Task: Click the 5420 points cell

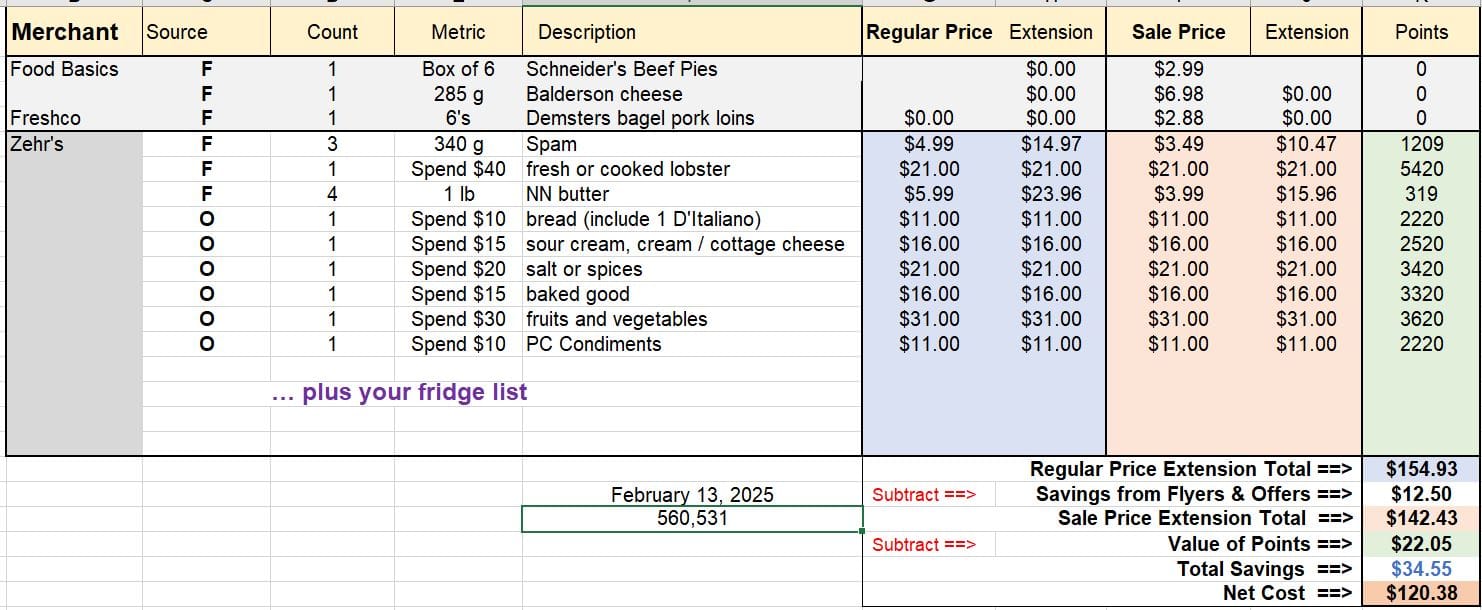Action: (x=1421, y=169)
